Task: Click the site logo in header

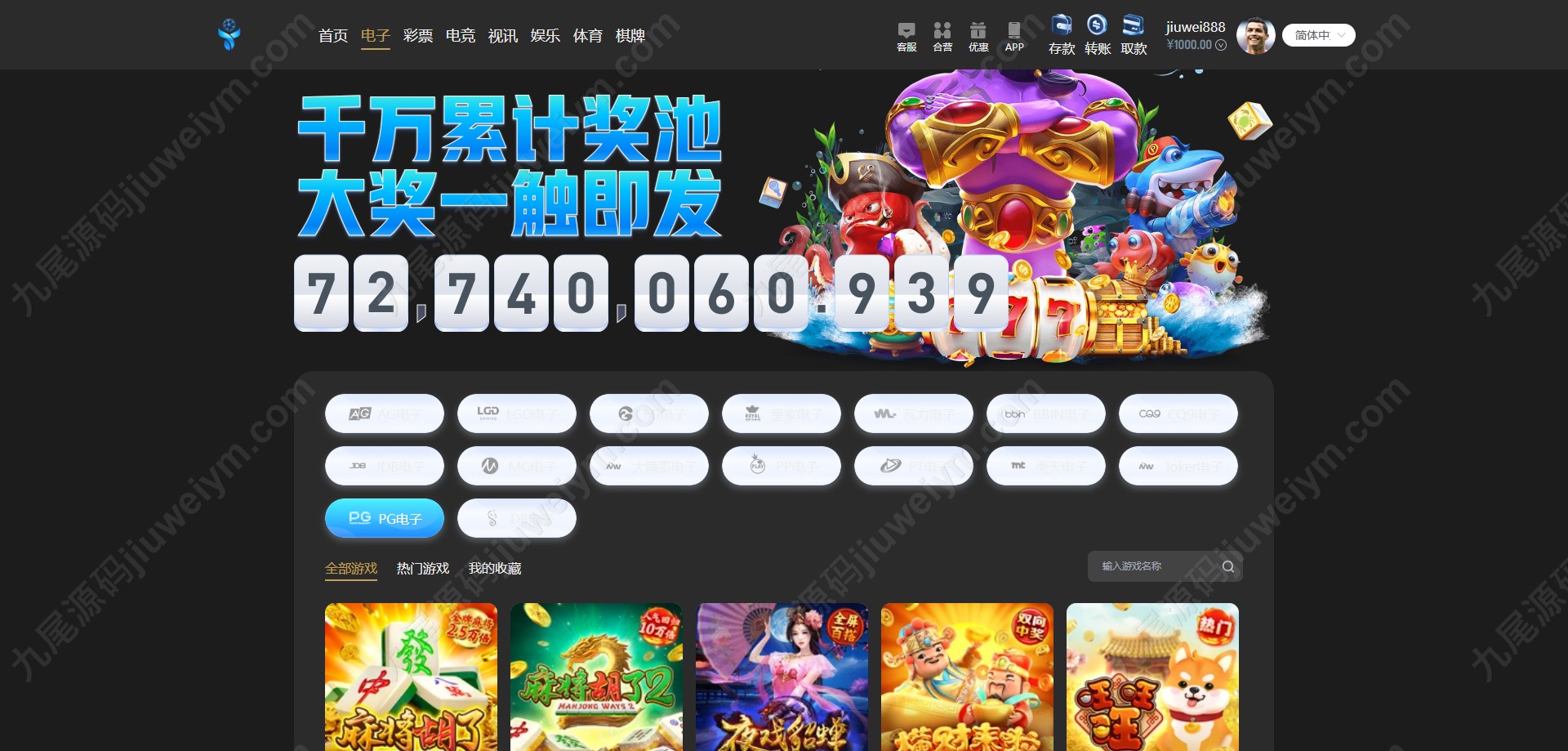Action: (229, 34)
